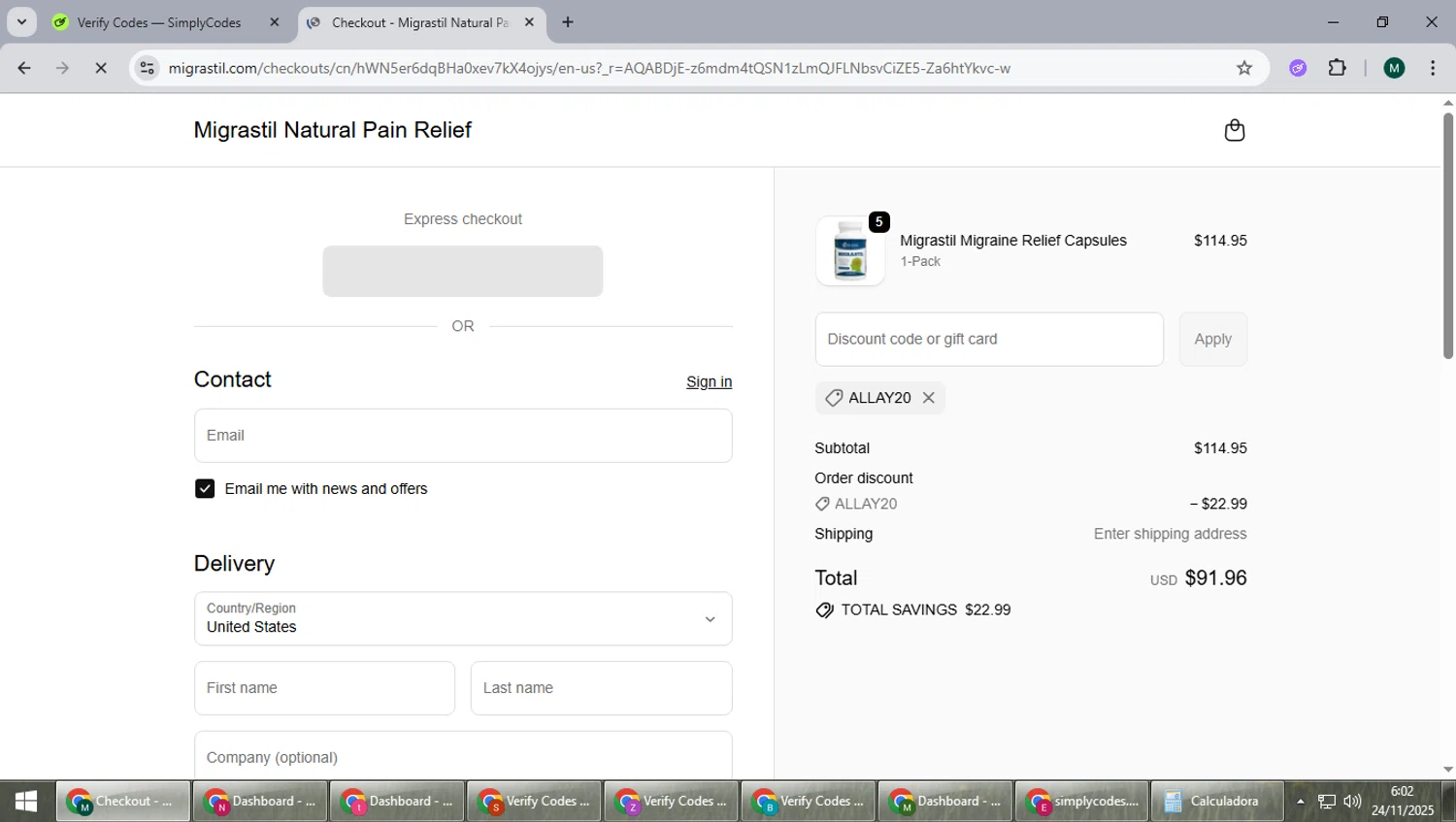Open the Chrome profile M avatar
The width and height of the screenshot is (1456, 822).
(x=1394, y=68)
